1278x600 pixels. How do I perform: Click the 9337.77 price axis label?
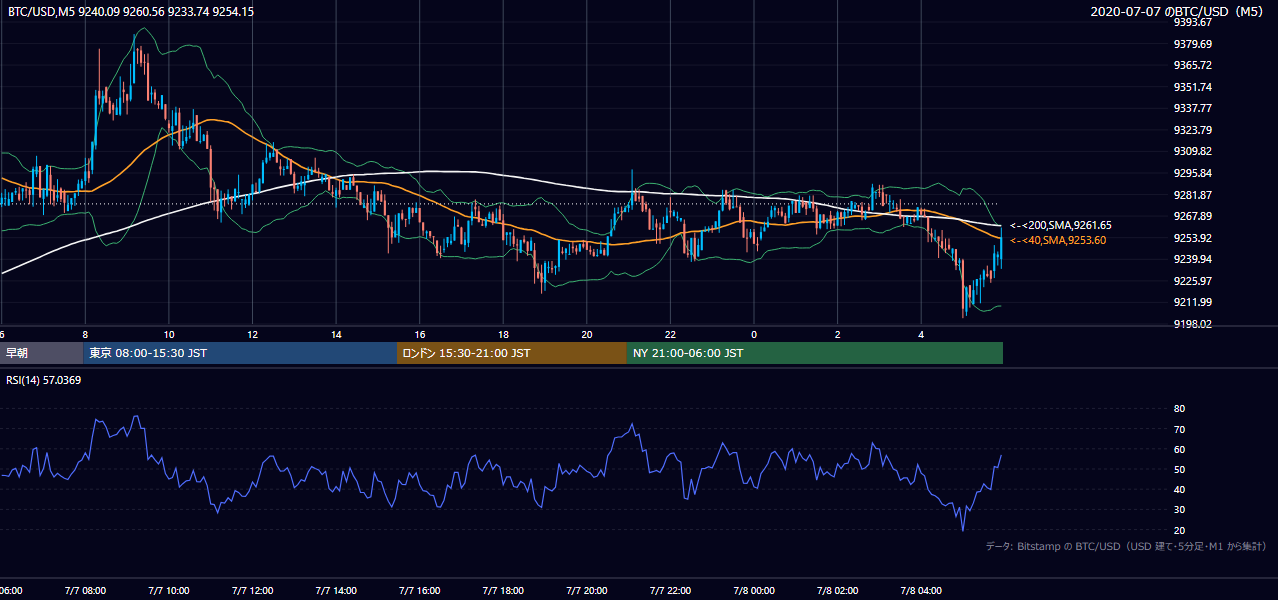(x=1192, y=108)
